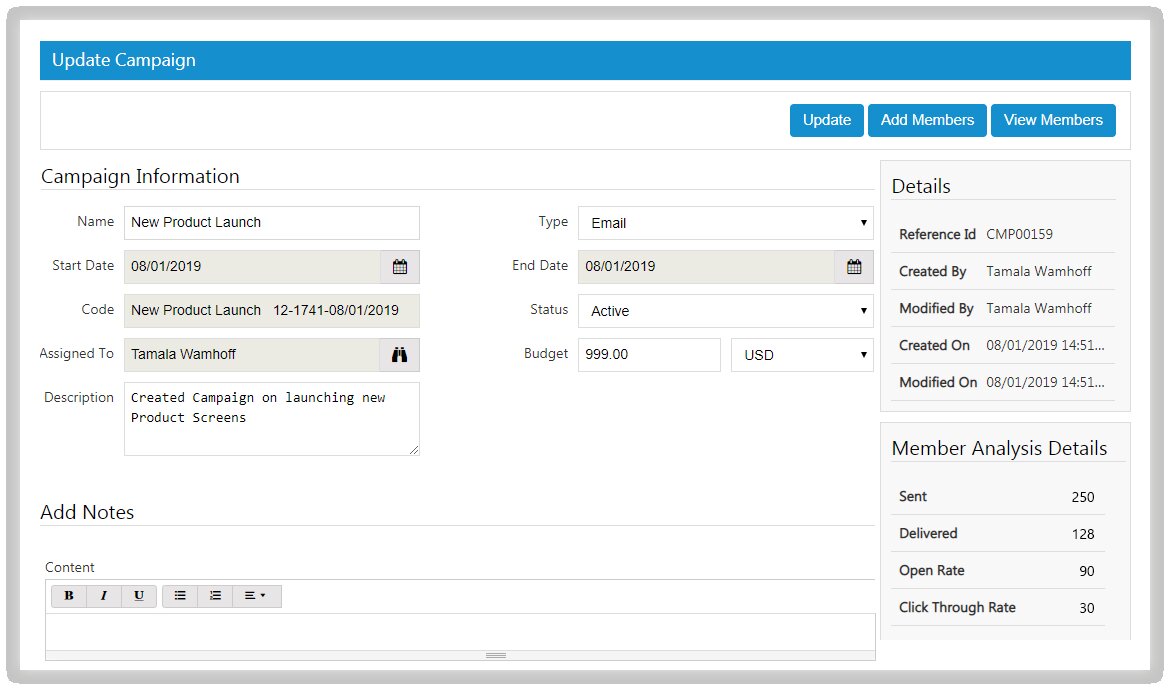1170x690 pixels.
Task: Click the Budget amount field
Action: click(x=648, y=355)
